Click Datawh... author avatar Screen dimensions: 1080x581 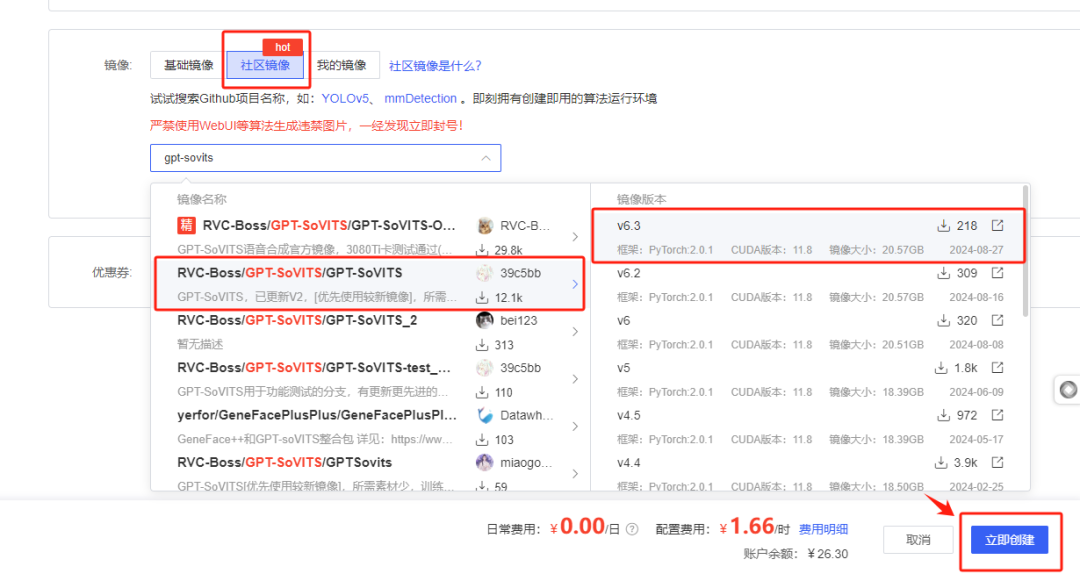(x=485, y=415)
